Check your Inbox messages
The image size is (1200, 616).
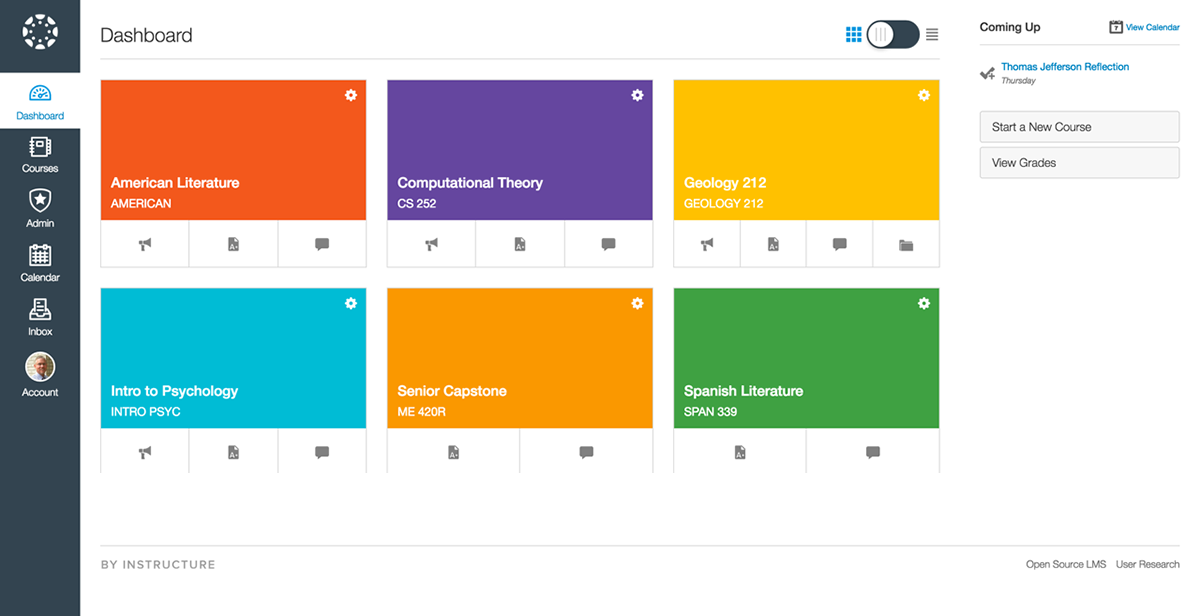pyautogui.click(x=40, y=317)
